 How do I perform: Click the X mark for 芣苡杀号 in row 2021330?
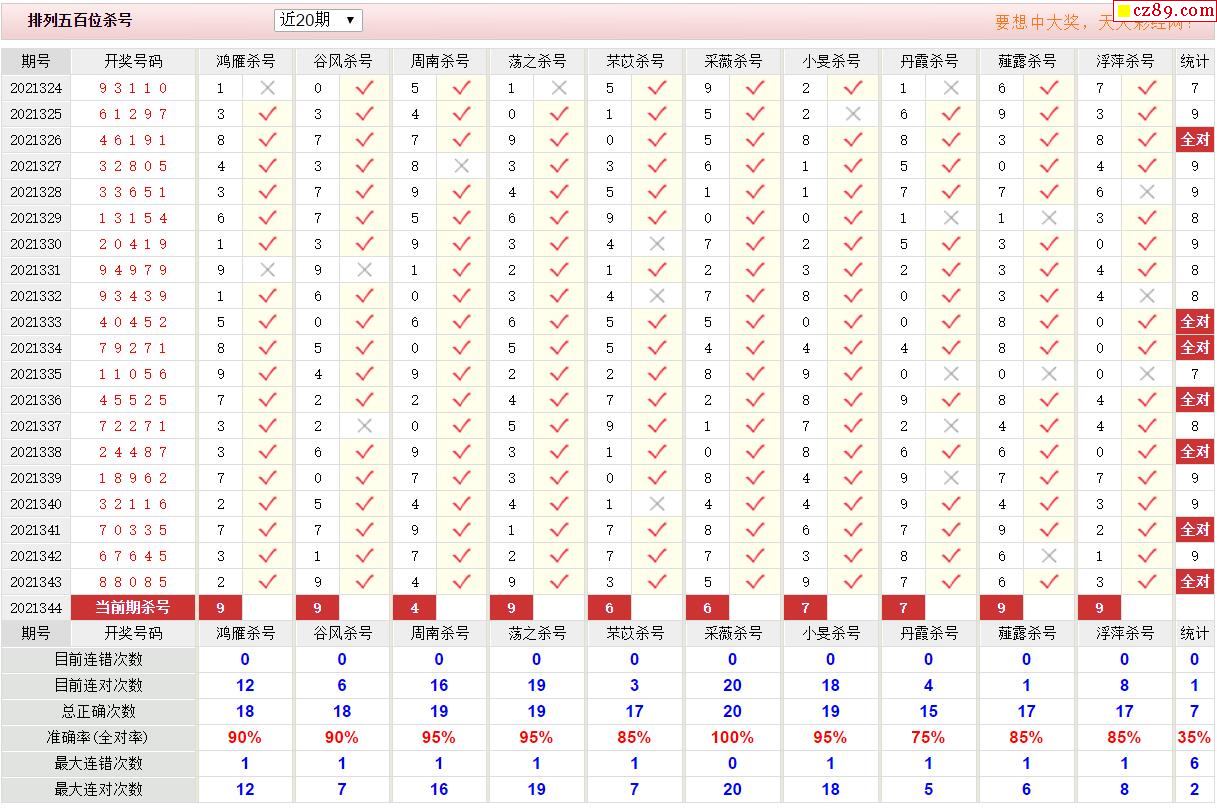coord(657,244)
